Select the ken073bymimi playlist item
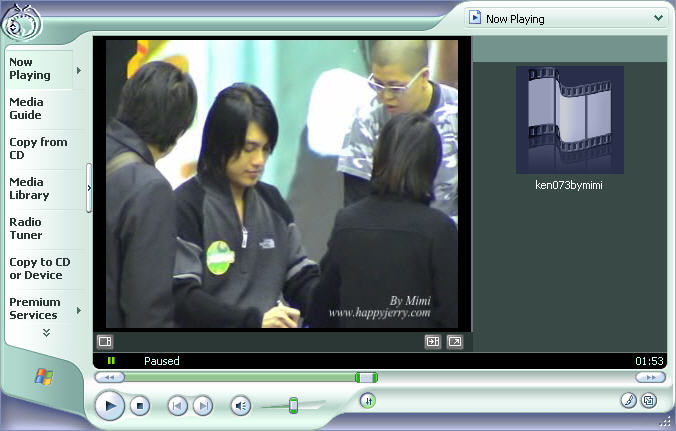The image size is (676, 431). tap(569, 185)
